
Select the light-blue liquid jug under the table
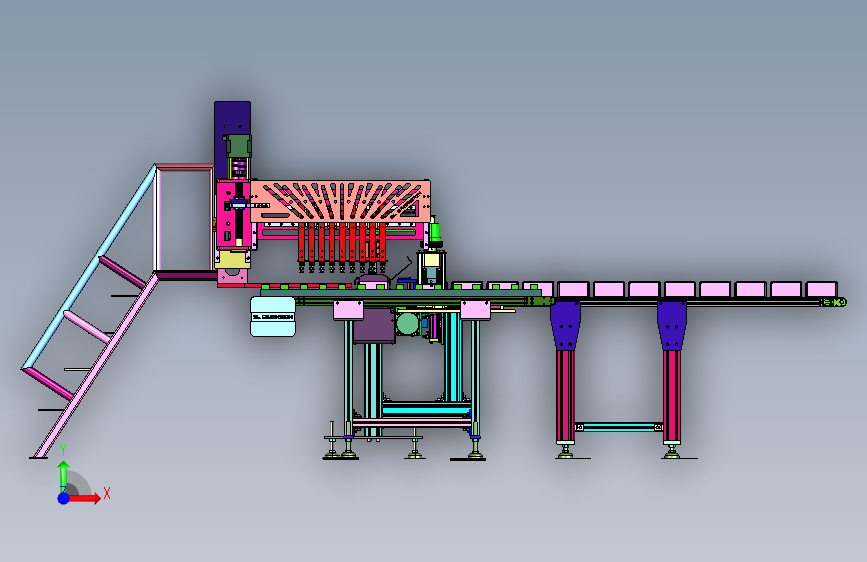pyautogui.click(x=273, y=316)
